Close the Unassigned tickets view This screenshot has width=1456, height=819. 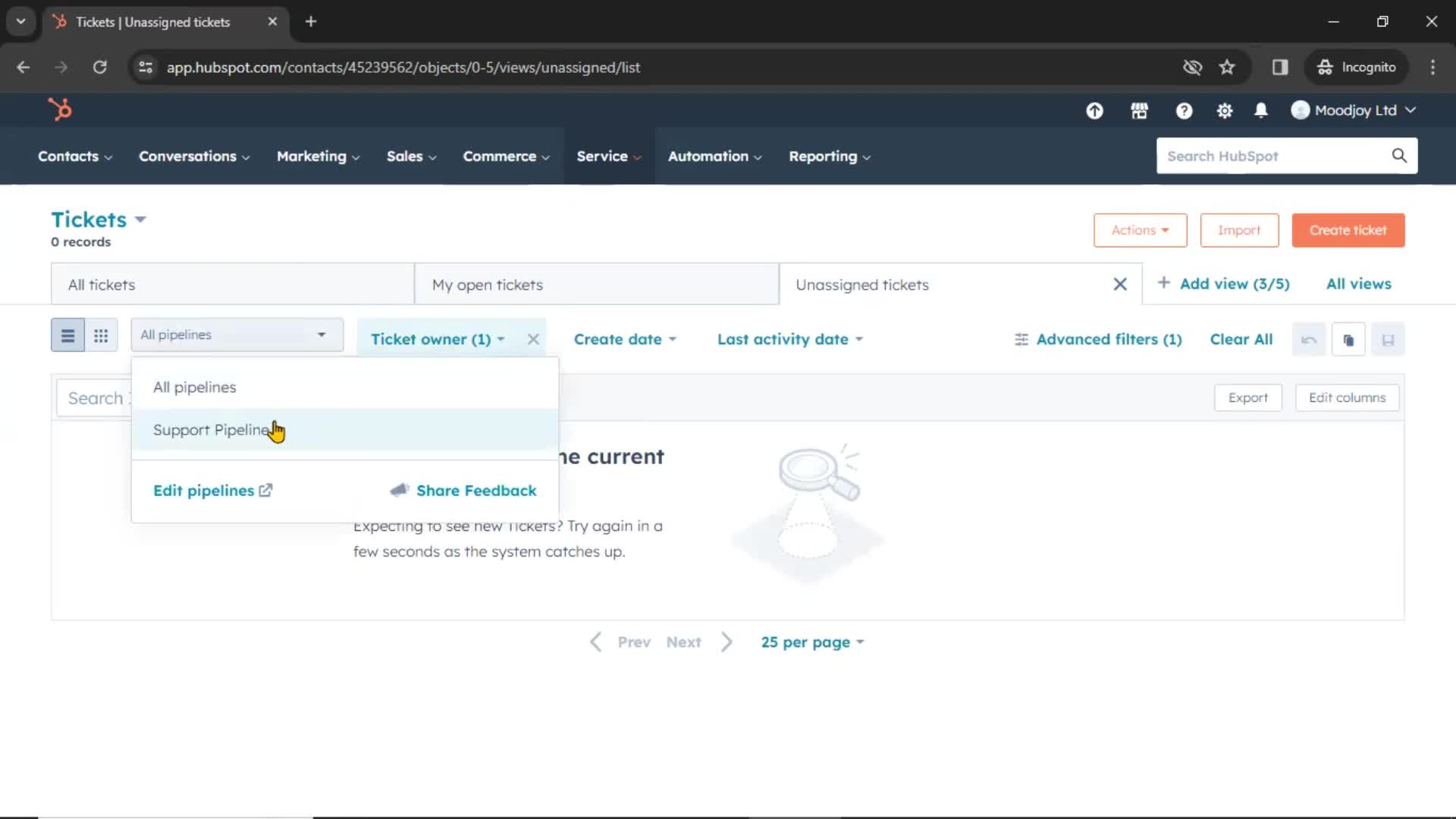(x=1119, y=284)
